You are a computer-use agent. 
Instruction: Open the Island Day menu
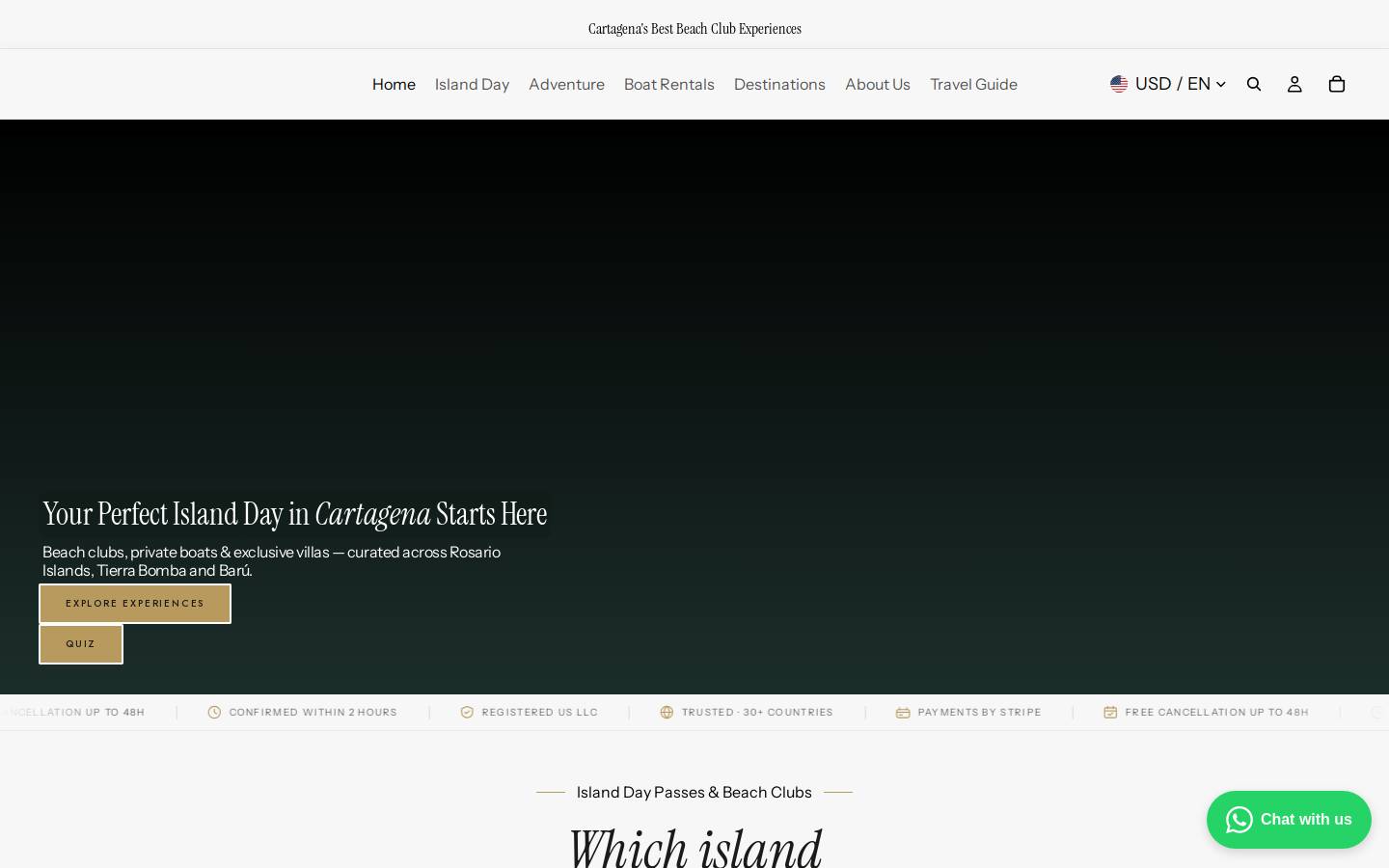pyautogui.click(x=472, y=84)
